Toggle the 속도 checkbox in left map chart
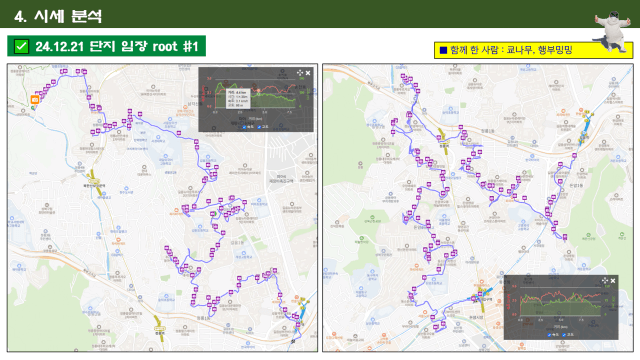The width and height of the screenshot is (640, 360). [244, 127]
